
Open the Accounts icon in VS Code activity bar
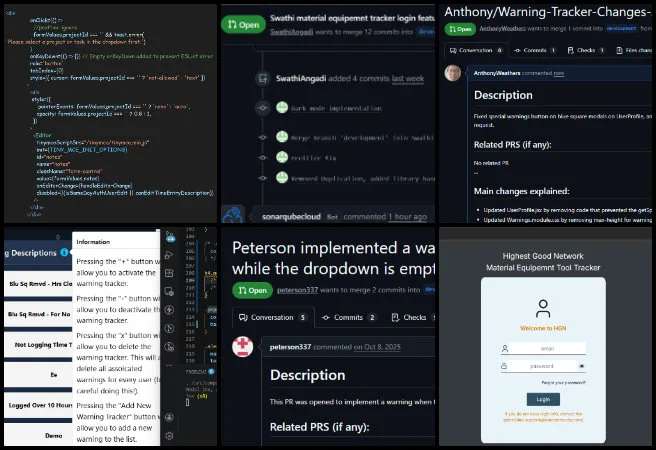[169, 417]
